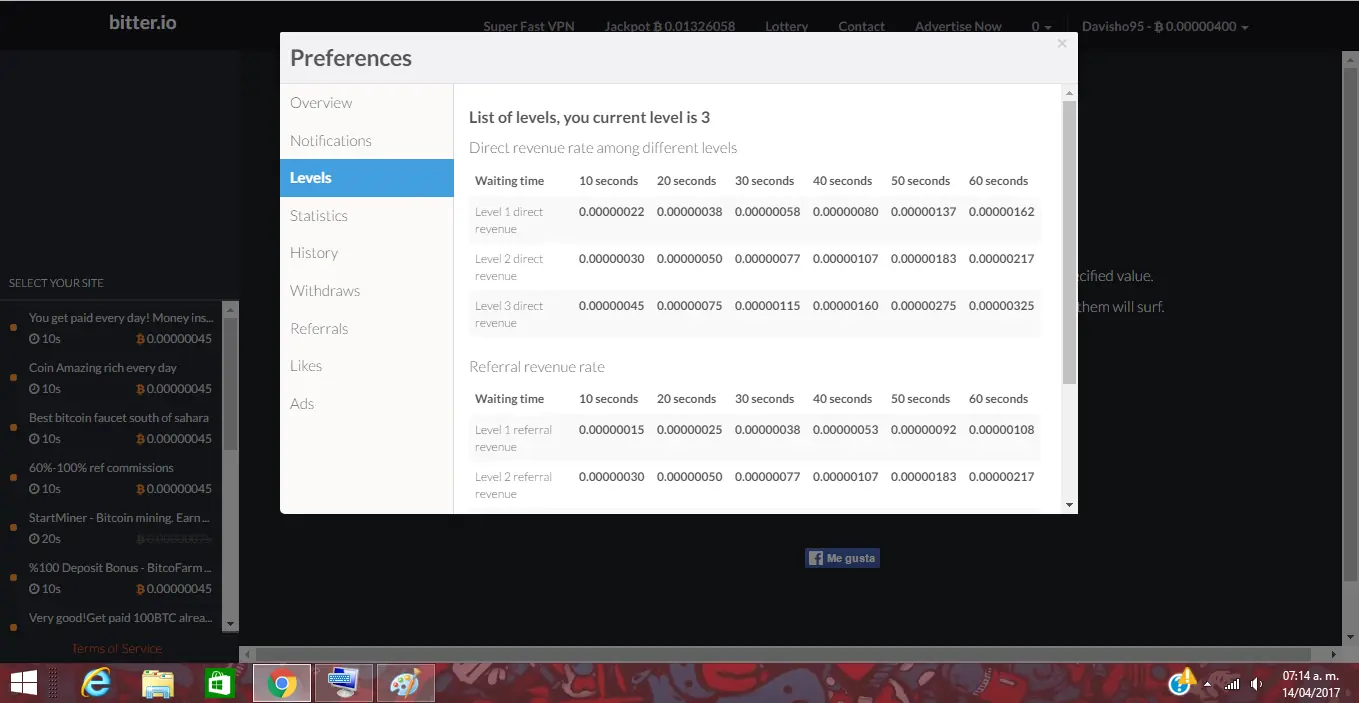Open Windows Store taskbar icon

(219, 683)
